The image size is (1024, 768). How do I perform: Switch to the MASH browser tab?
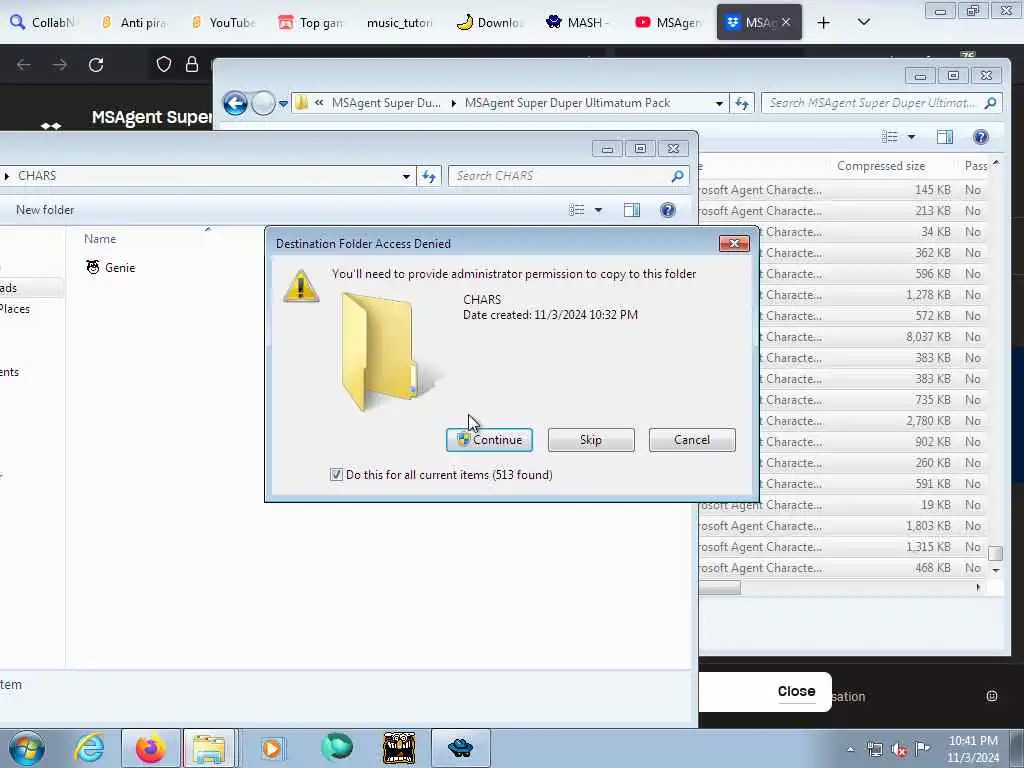point(577,22)
